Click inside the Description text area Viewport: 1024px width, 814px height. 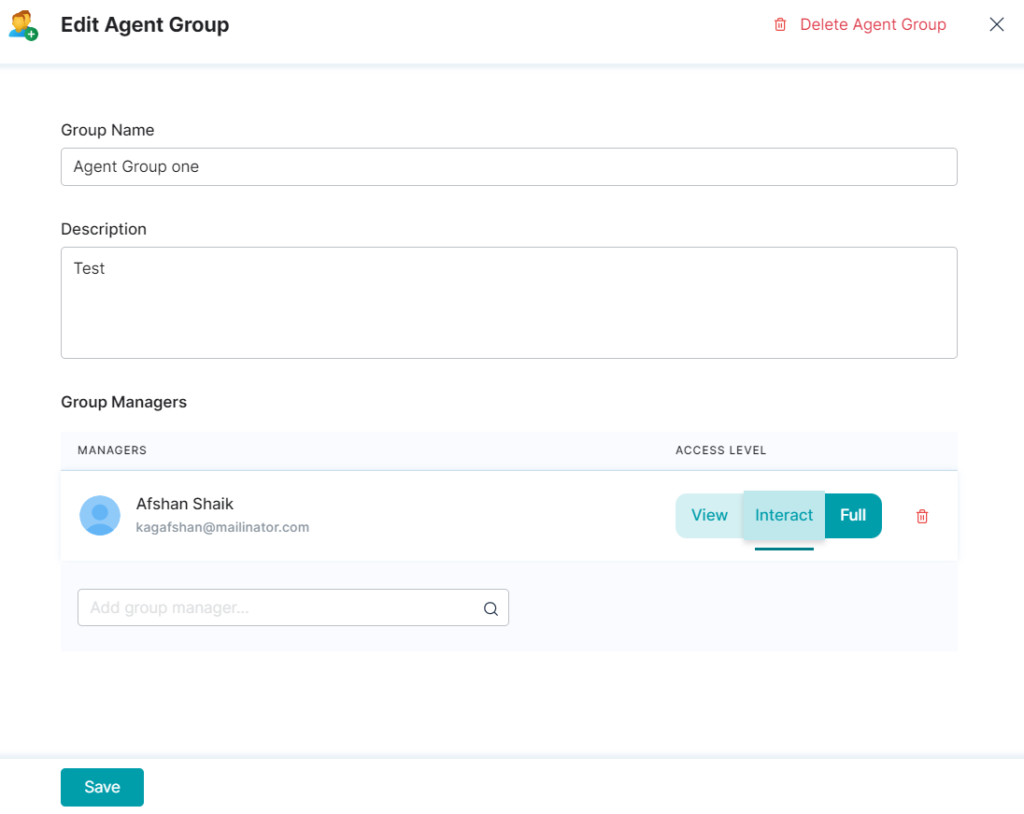pos(509,300)
